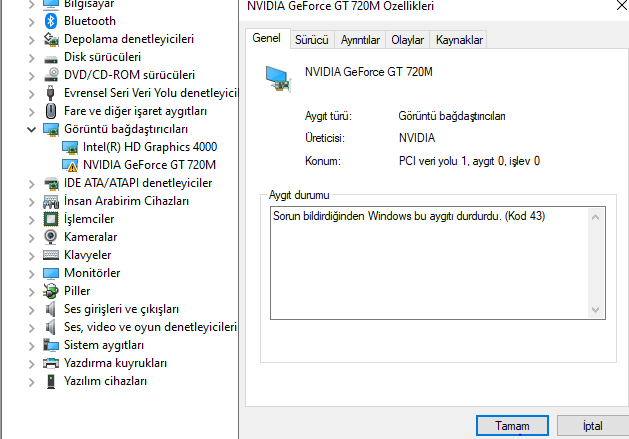Expand the Bluetooth tree node
Image resolution: width=629 pixels, height=439 pixels.
point(32,22)
